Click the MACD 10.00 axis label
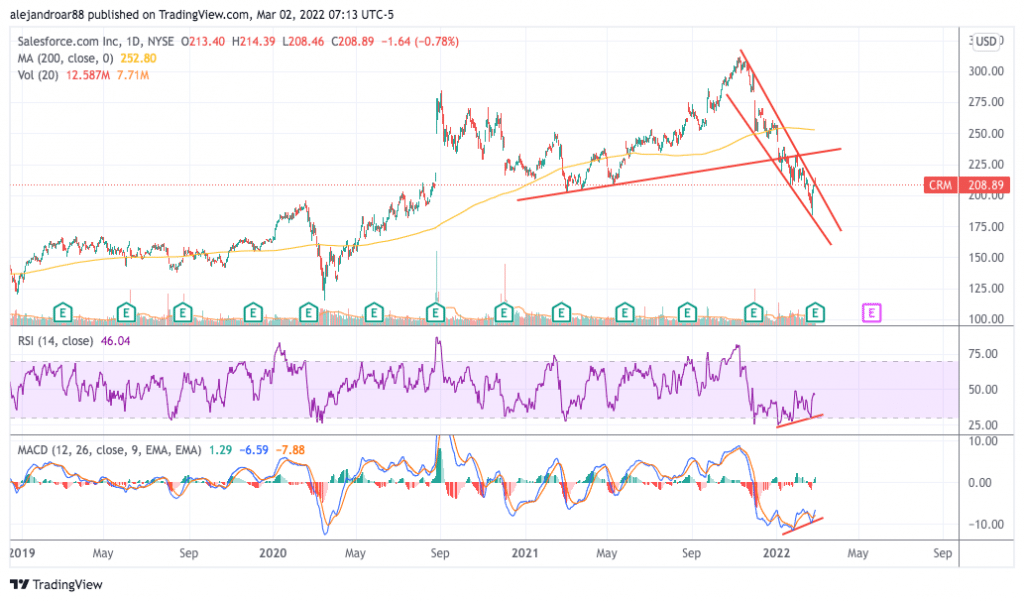 tap(983, 441)
